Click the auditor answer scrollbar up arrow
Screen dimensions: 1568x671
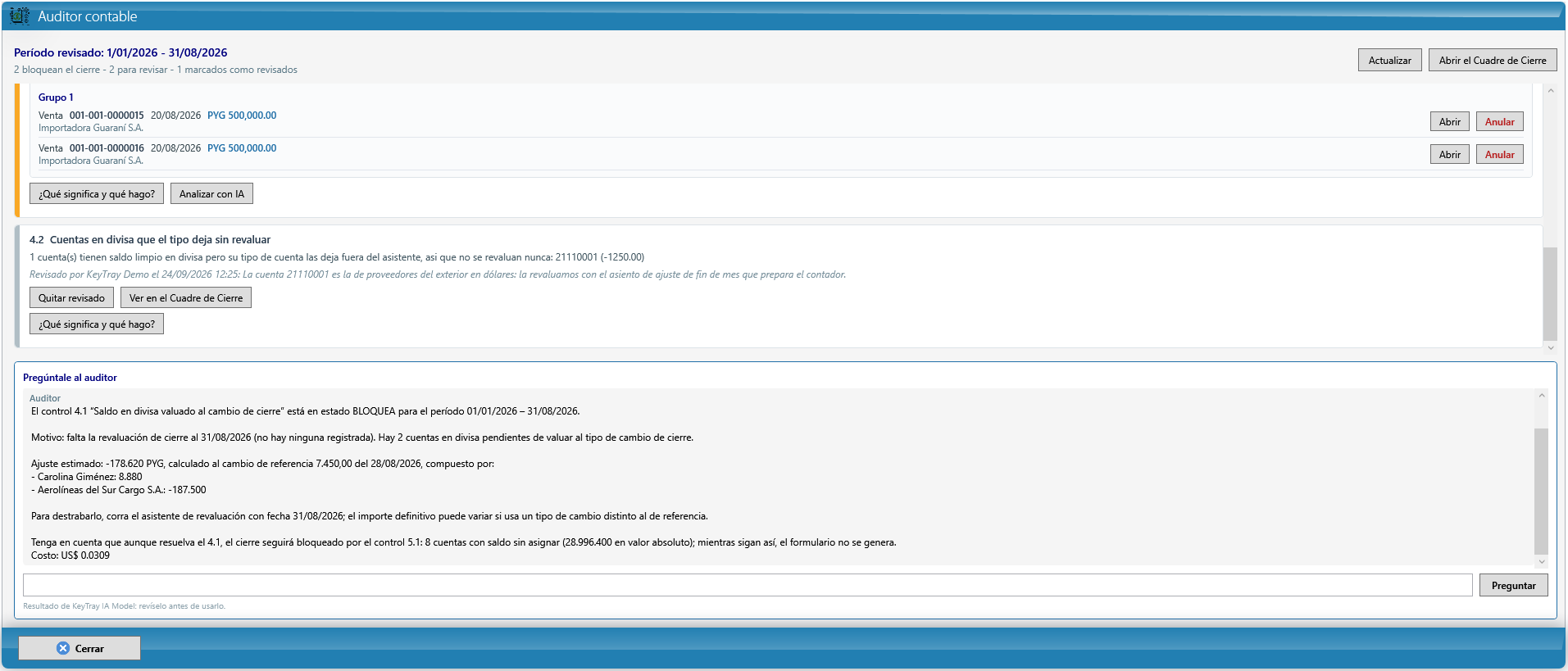tap(1542, 396)
